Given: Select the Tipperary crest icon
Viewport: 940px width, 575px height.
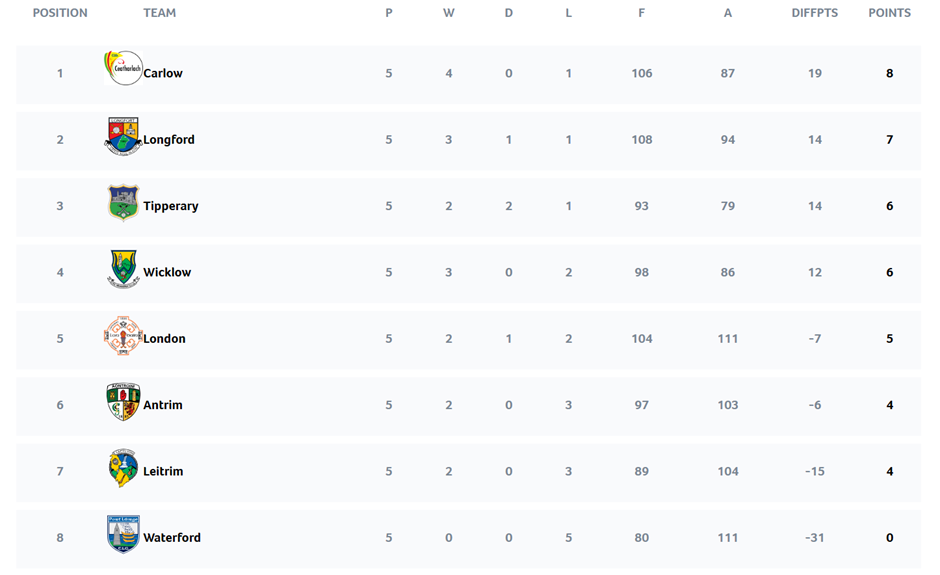Looking at the screenshot, I should [123, 202].
